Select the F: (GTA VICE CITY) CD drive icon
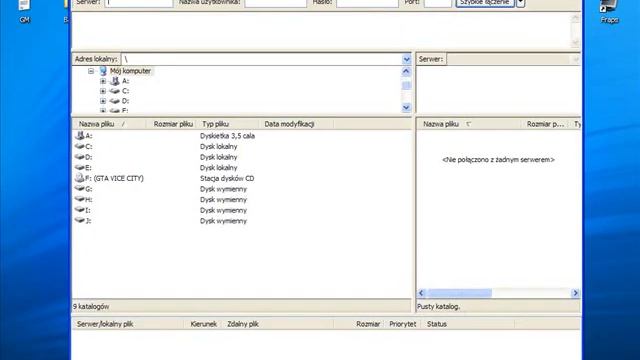 tap(80, 178)
